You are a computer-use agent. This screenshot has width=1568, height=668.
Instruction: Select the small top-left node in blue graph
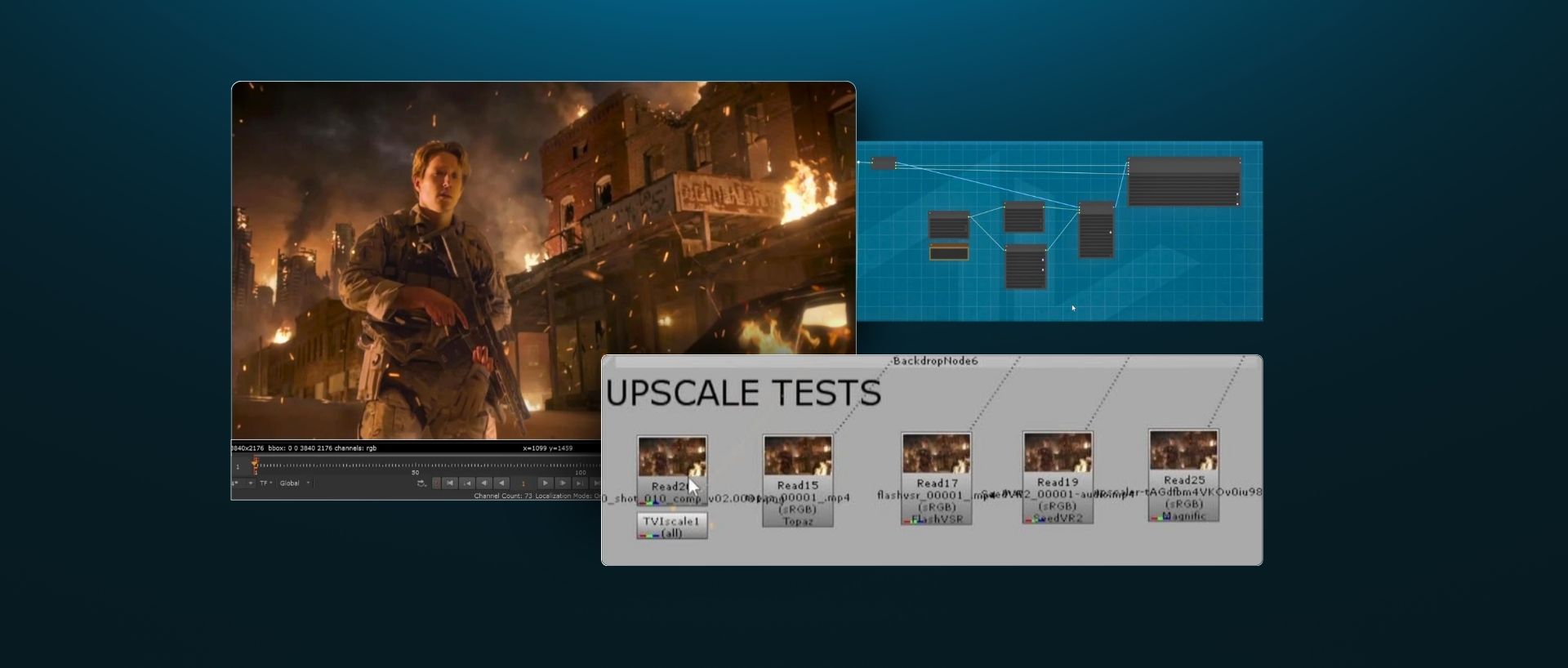tap(884, 163)
